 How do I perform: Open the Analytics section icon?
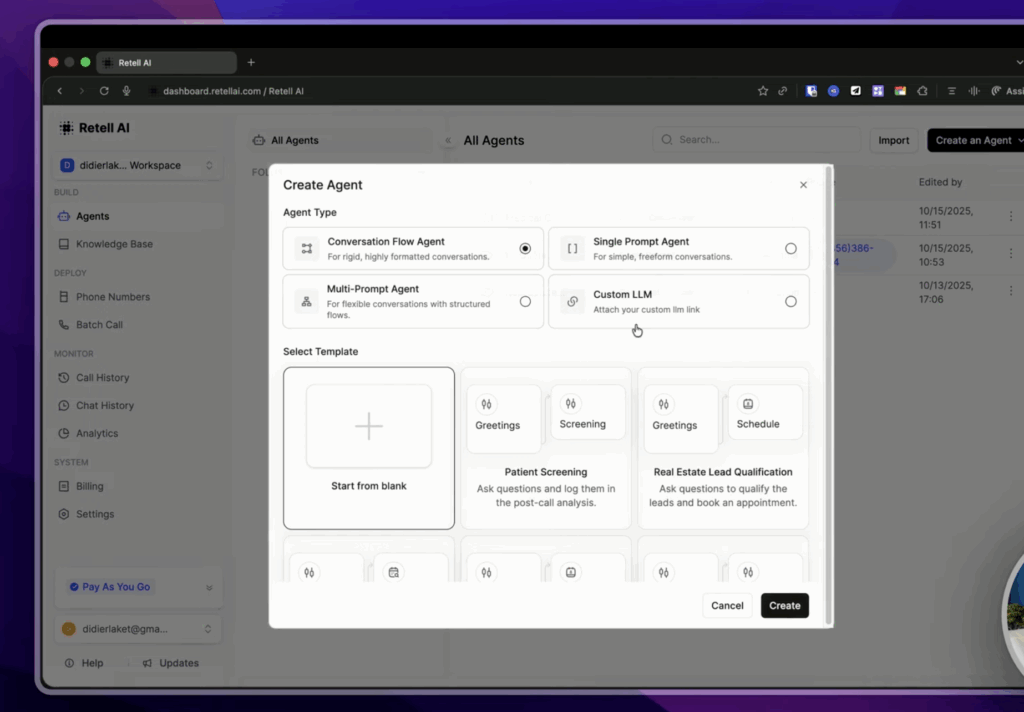pos(62,433)
